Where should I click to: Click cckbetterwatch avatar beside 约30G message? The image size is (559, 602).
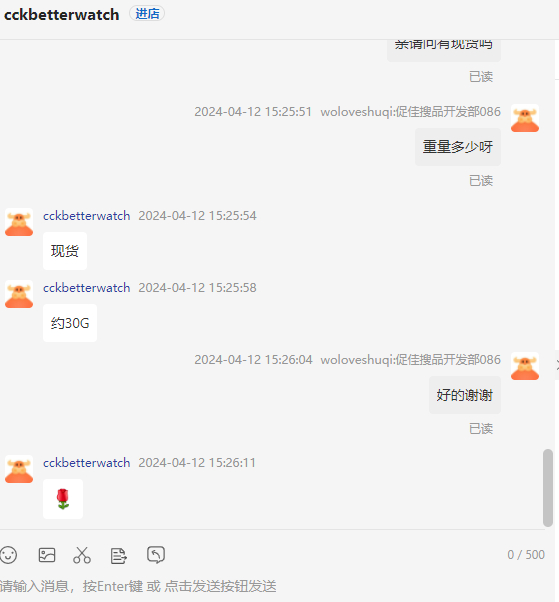pyautogui.click(x=19, y=294)
